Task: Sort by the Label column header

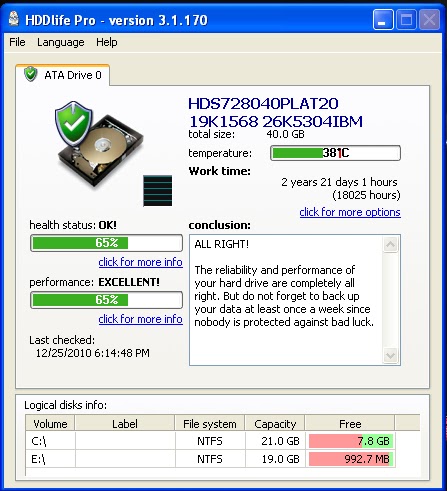Action: pos(125,424)
